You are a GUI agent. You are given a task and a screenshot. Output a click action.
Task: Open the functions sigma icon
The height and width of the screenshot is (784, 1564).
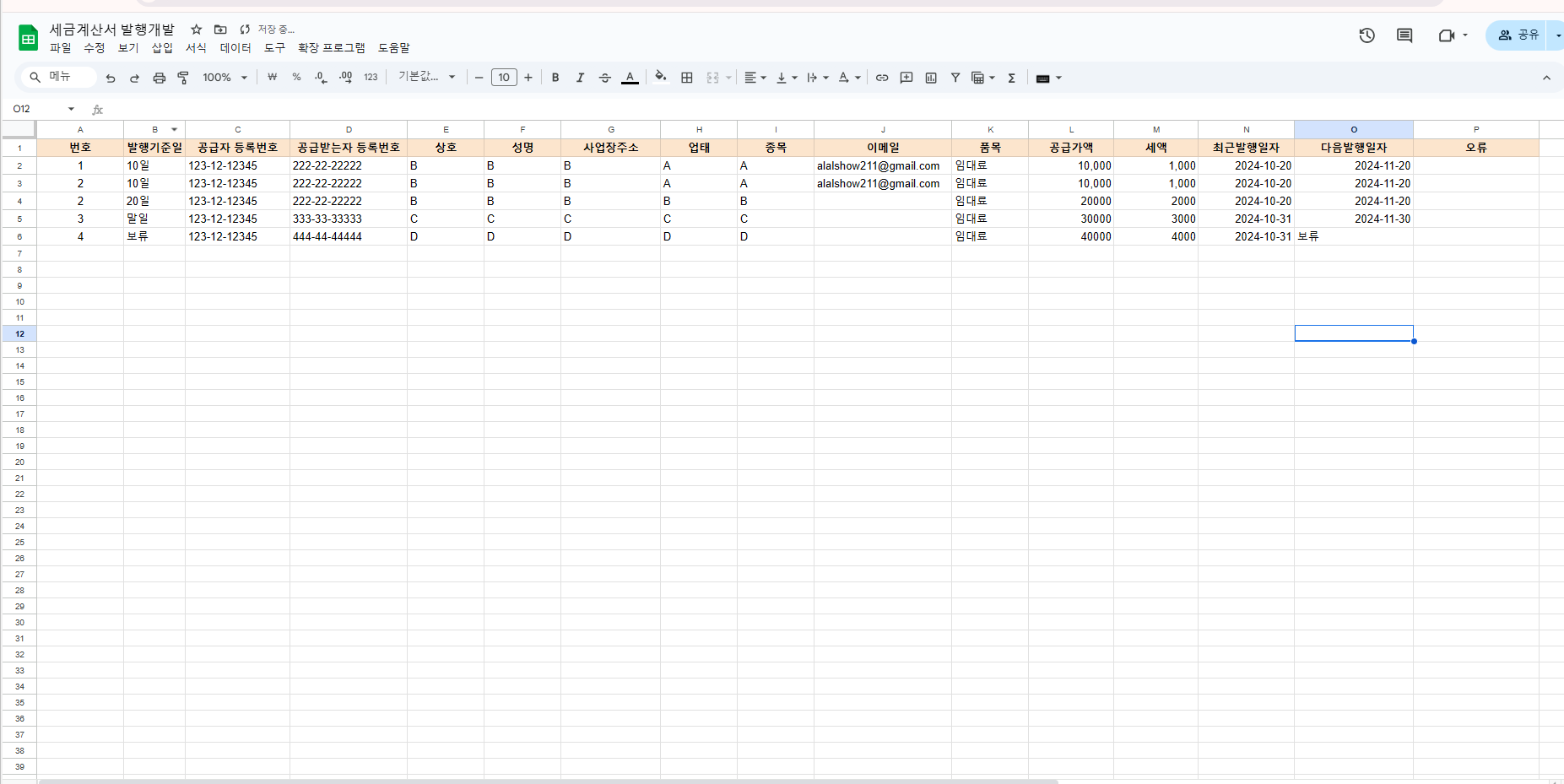[1011, 78]
